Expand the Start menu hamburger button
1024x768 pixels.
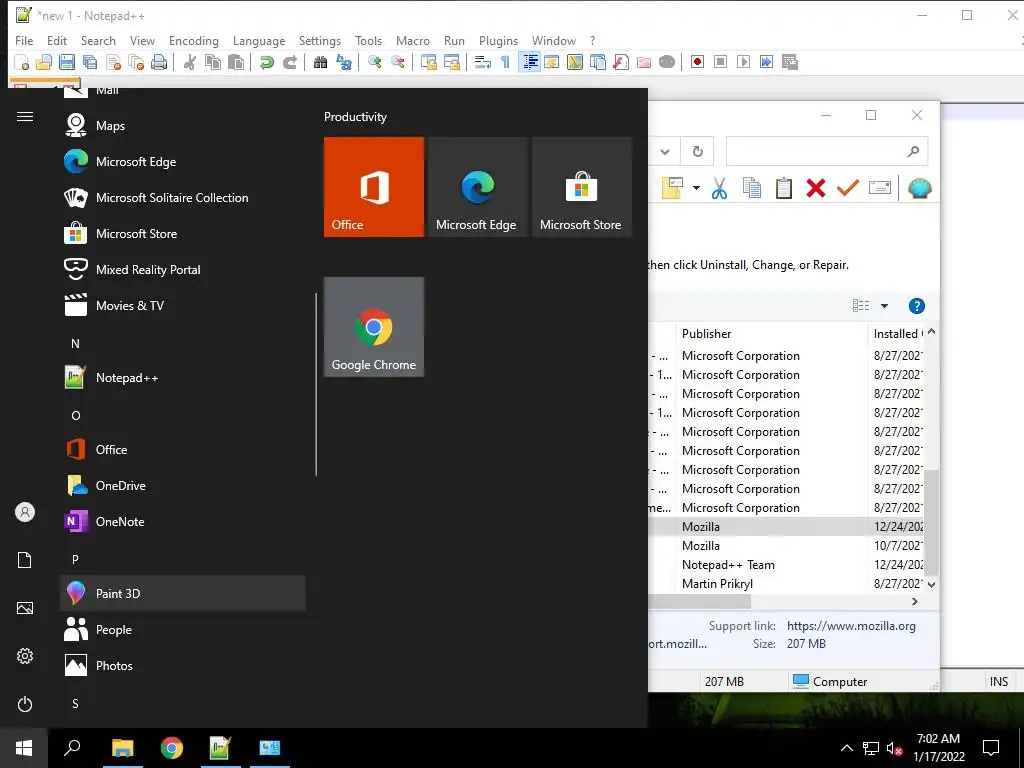[25, 116]
